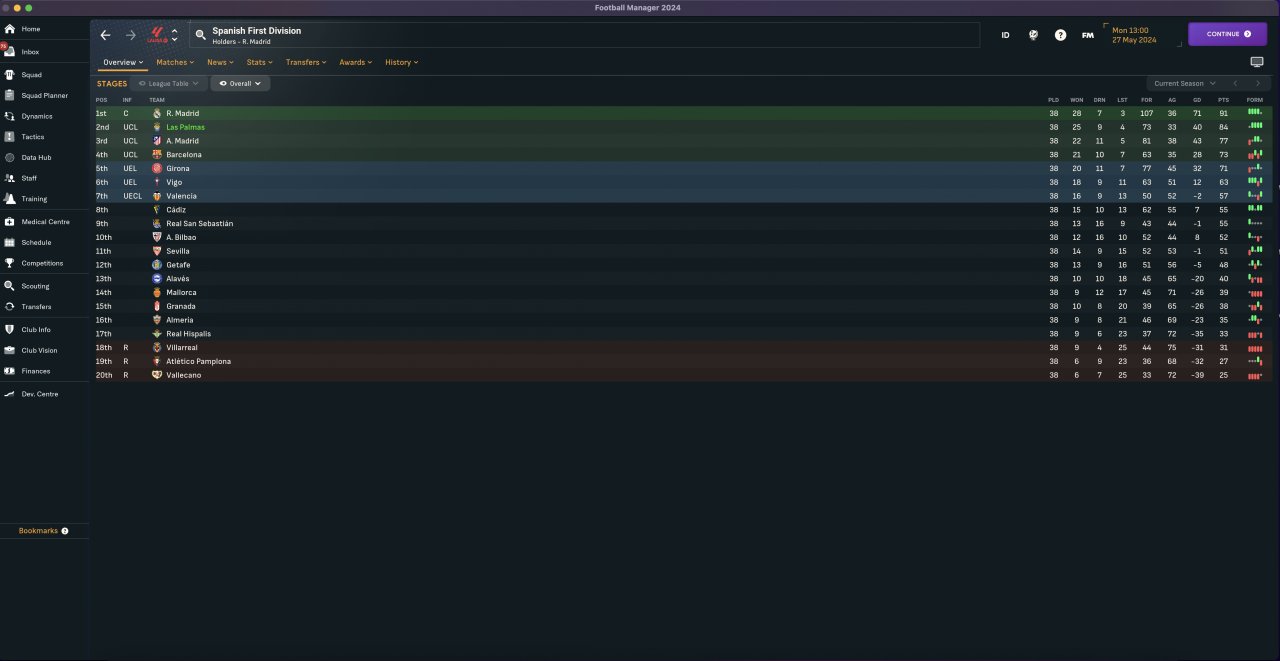Expand the History tab menu
Image resolution: width=1280 pixels, height=661 pixels.
[401, 62]
